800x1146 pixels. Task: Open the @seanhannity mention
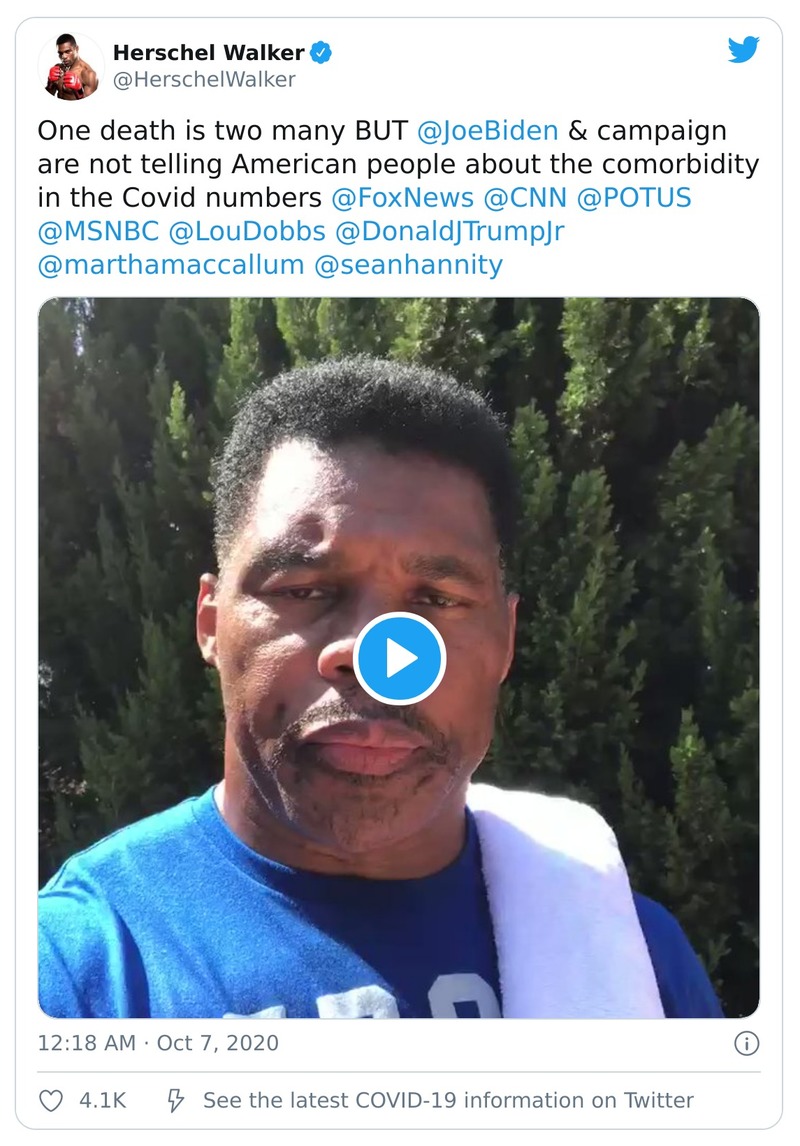point(408,265)
